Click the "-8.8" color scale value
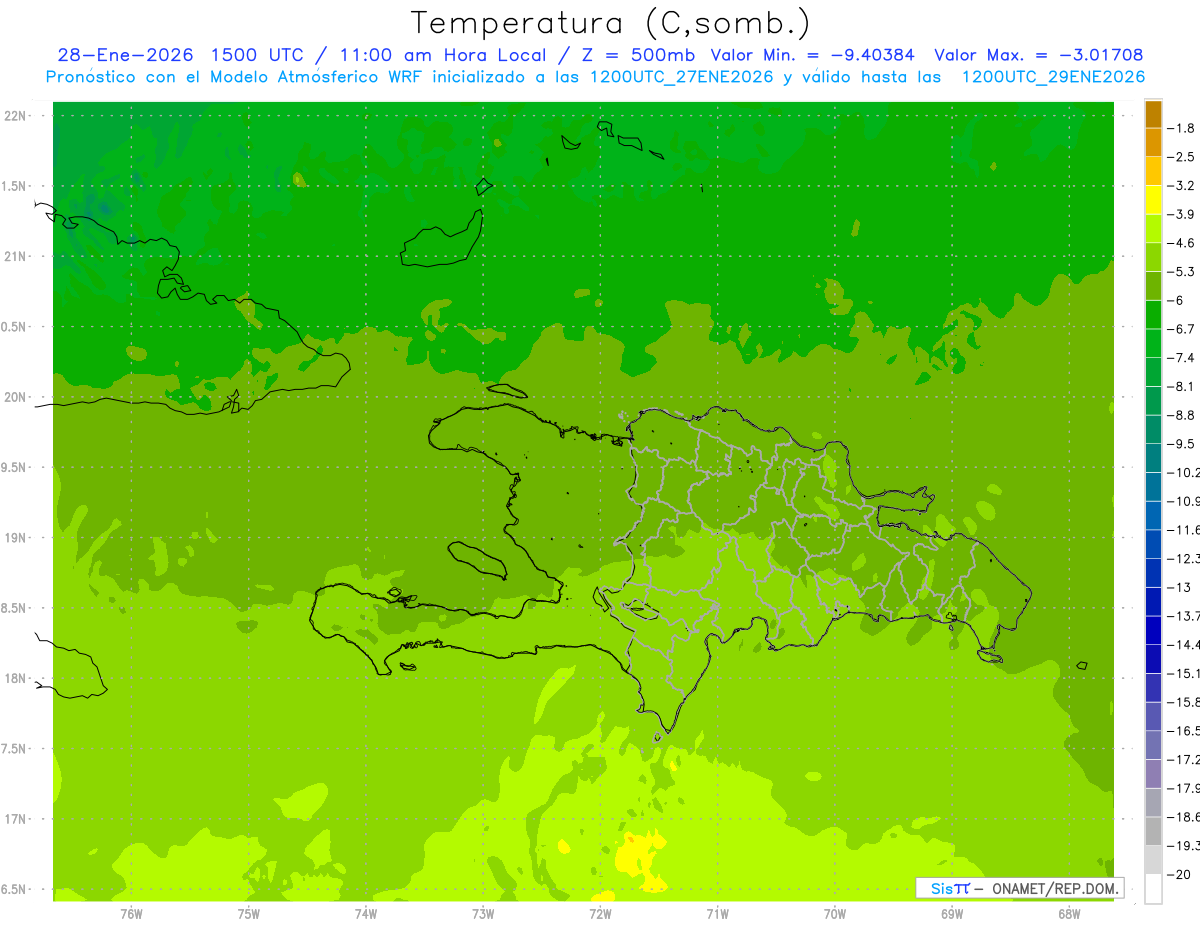Viewport: 1200px width, 927px height. coord(1181,415)
